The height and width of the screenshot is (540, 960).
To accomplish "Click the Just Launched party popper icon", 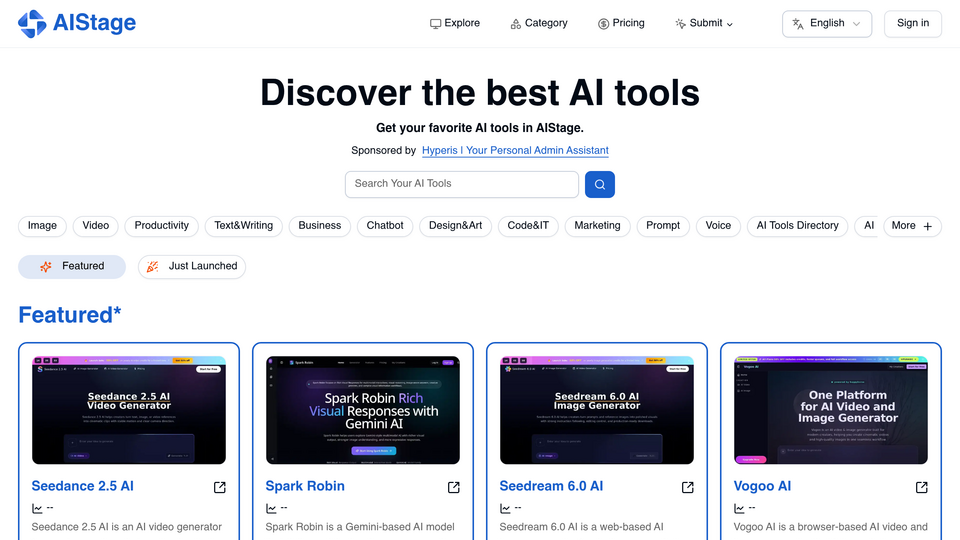I will (152, 266).
